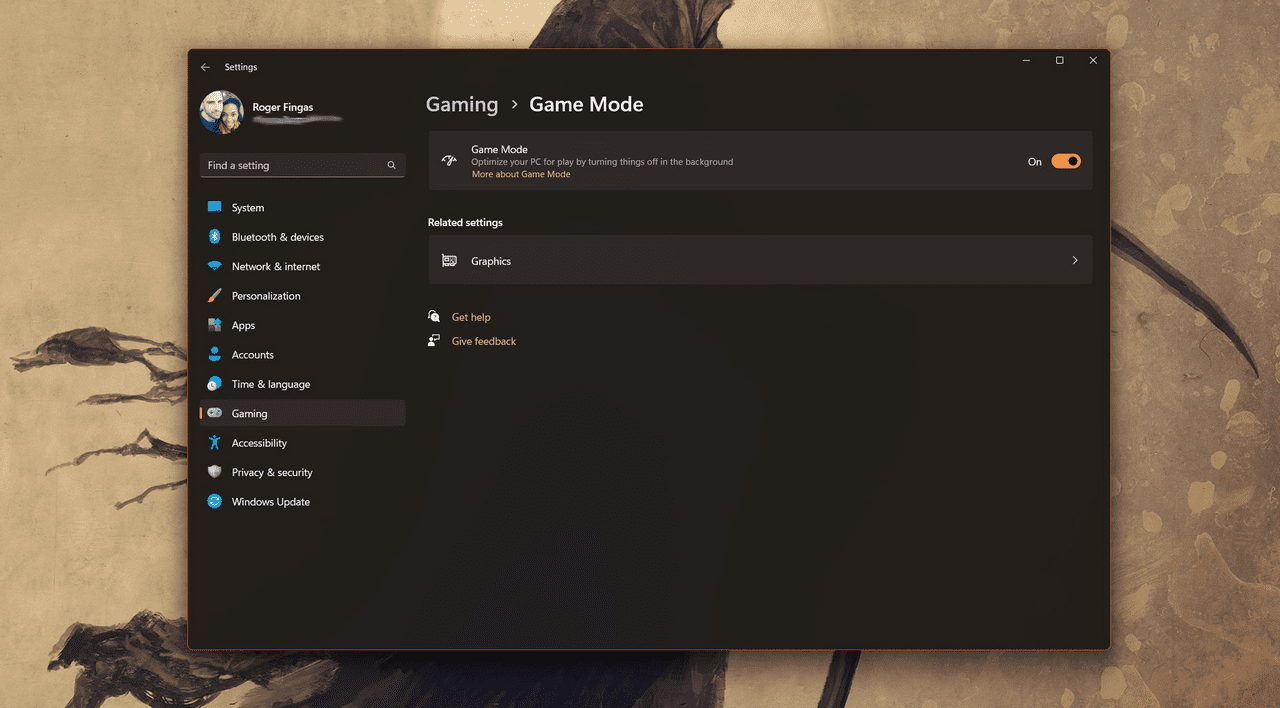Click the Time & language globe icon

click(x=214, y=384)
